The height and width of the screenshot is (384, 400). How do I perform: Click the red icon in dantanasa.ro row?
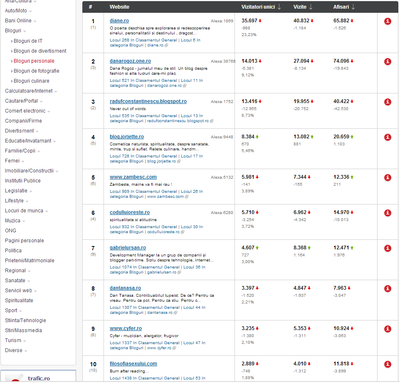(387, 289)
